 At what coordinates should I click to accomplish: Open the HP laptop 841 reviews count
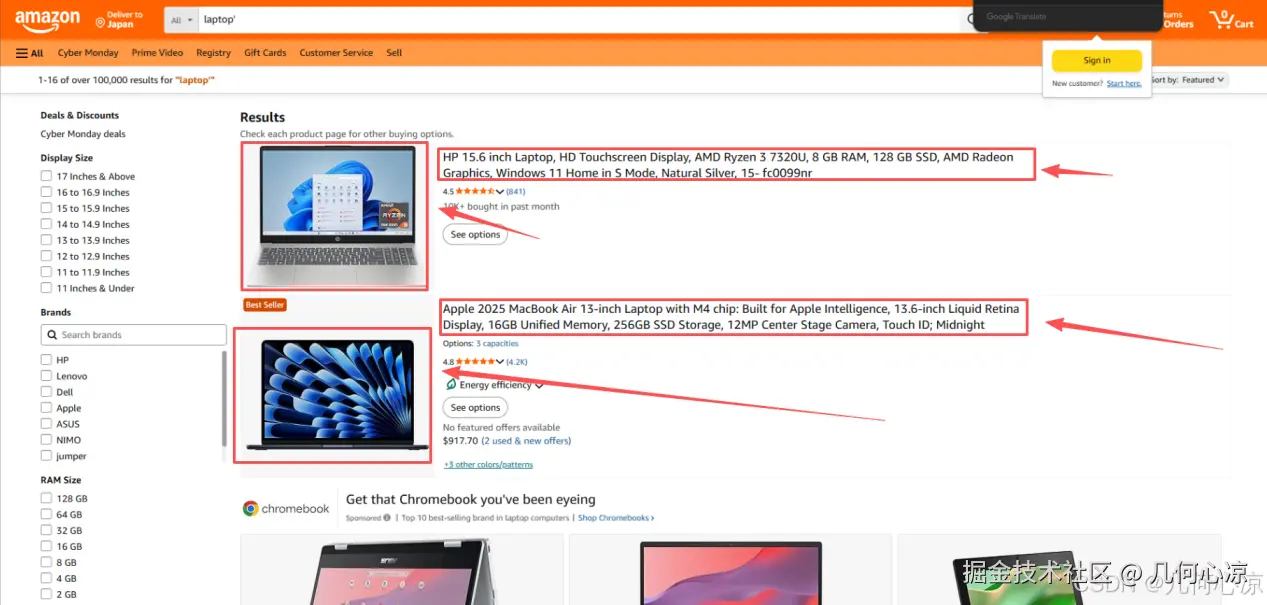[516, 191]
